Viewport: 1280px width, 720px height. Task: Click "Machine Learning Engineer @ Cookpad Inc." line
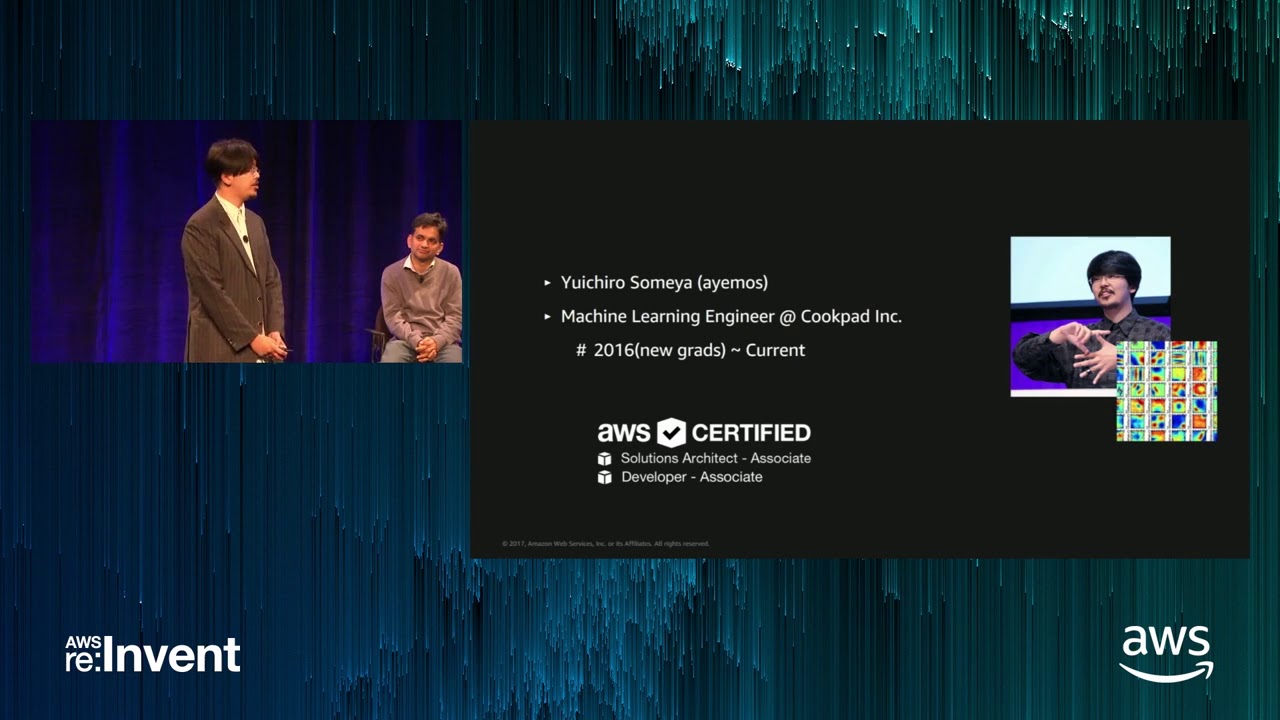(731, 316)
